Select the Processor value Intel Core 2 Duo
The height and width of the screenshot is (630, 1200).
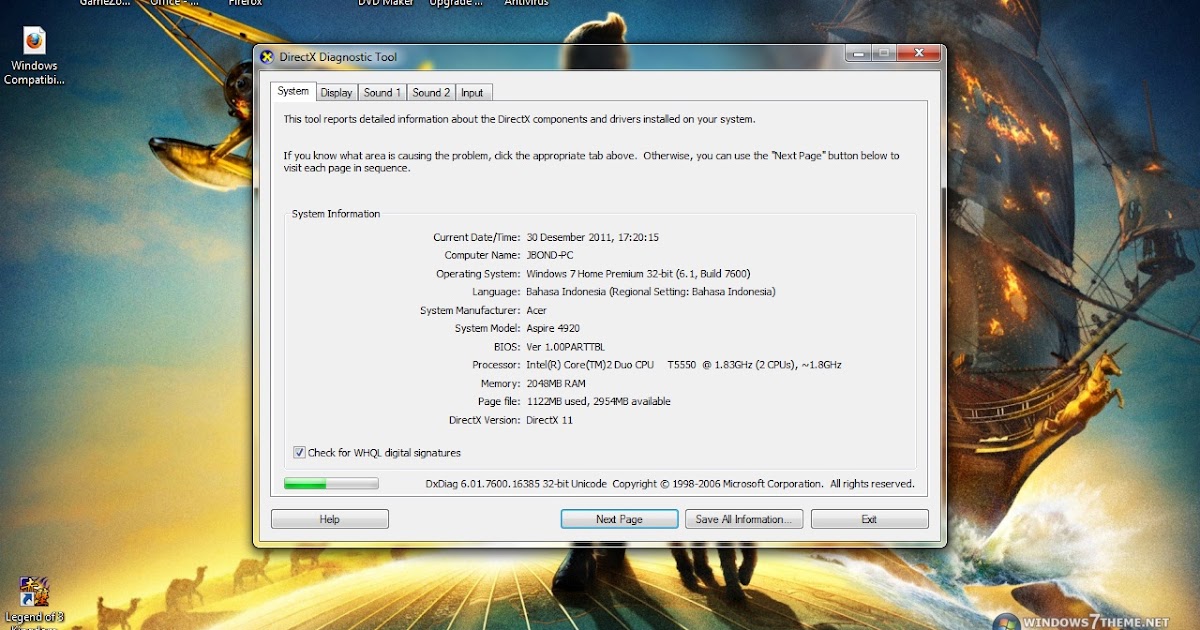(684, 365)
